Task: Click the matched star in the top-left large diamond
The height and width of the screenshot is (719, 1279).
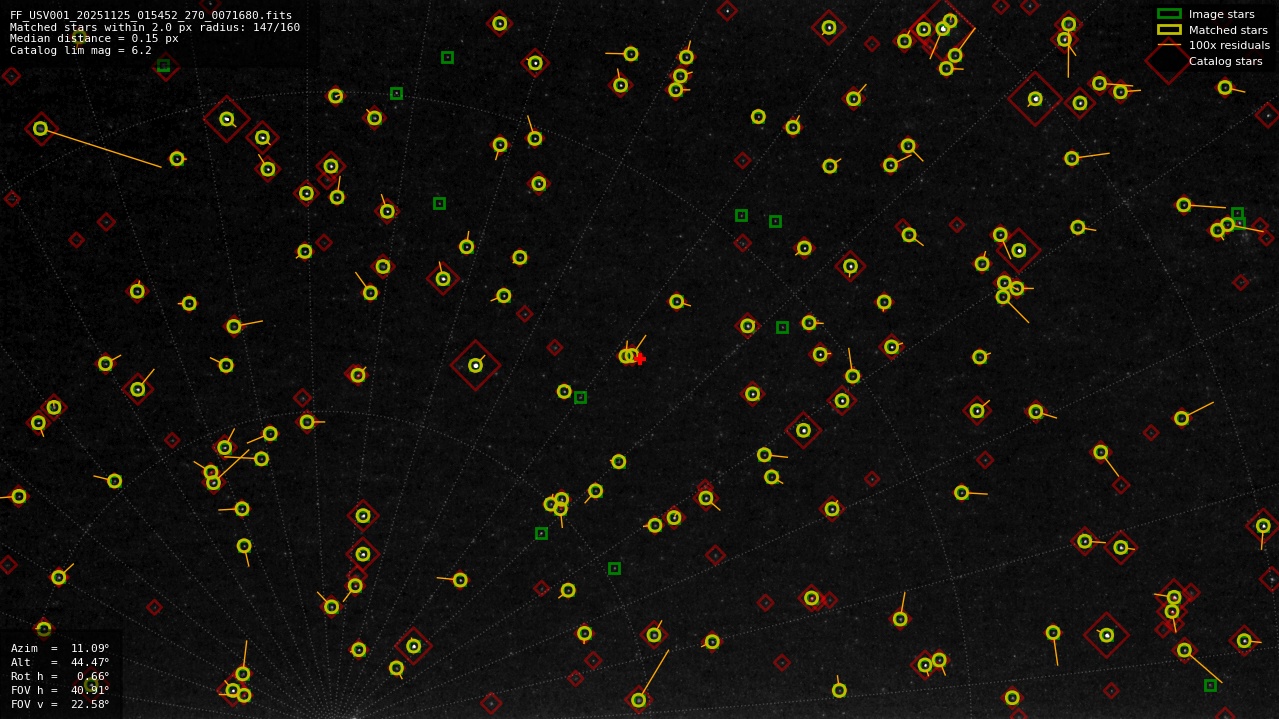Action: point(227,119)
